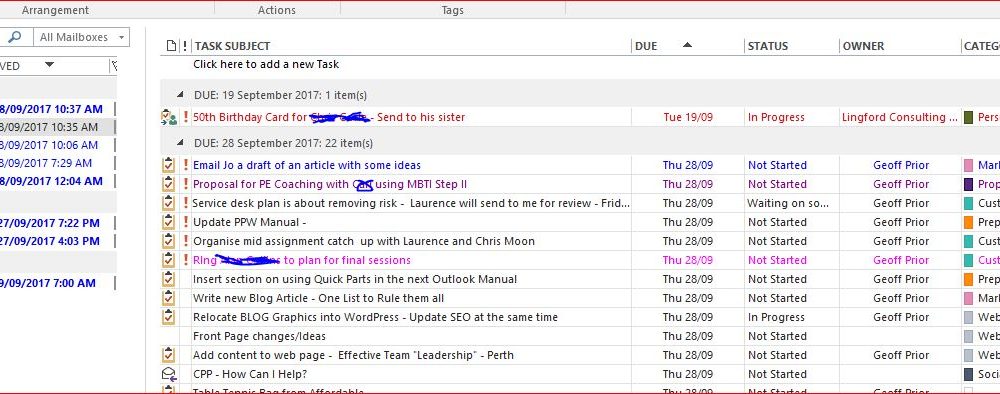Click the envelope icon beside CPP - How Can I Help?
The height and width of the screenshot is (394, 1000).
[x=169, y=374]
